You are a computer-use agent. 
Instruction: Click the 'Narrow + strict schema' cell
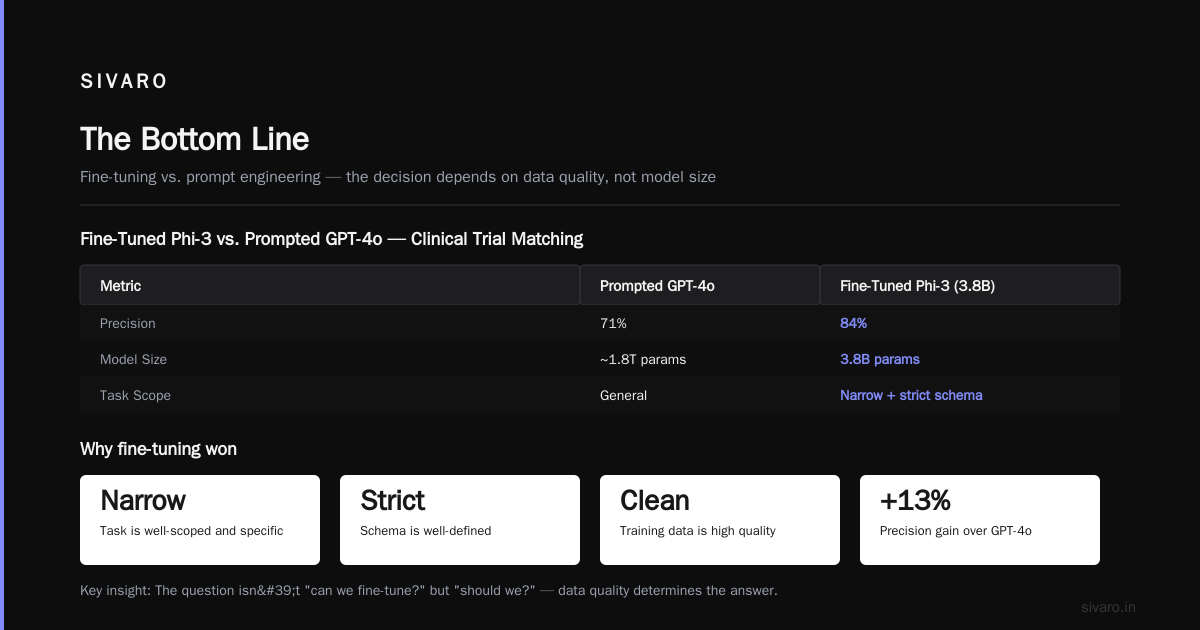pos(911,396)
